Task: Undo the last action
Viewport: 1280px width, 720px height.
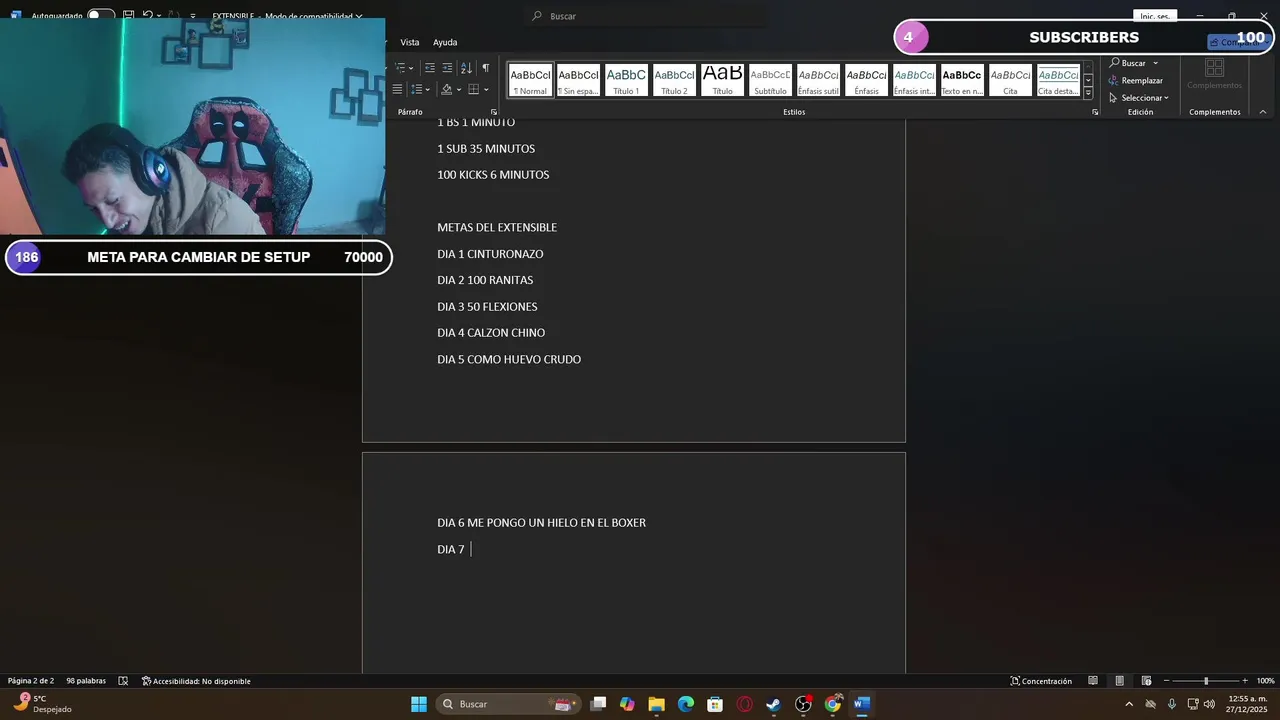Action: pyautogui.click(x=148, y=16)
